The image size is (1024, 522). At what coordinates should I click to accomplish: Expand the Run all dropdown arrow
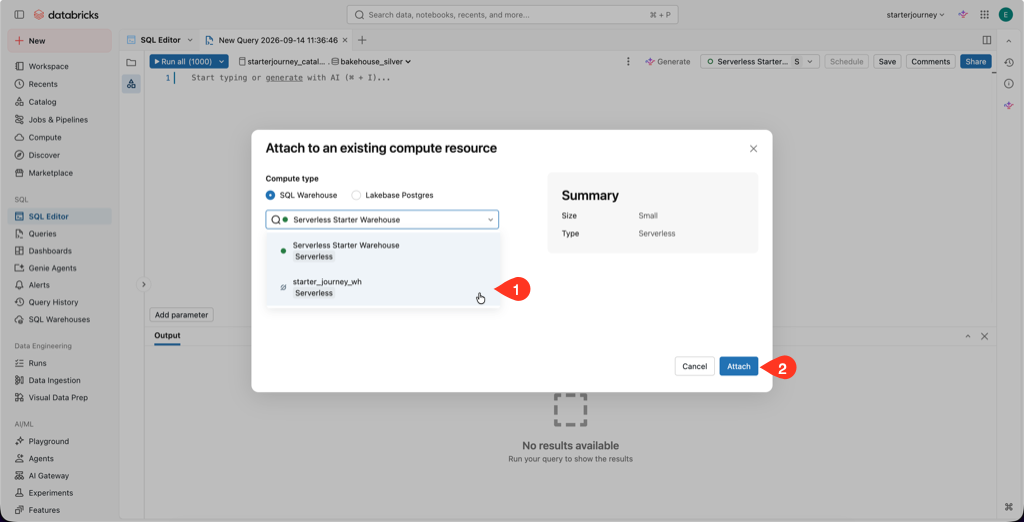click(x=222, y=61)
